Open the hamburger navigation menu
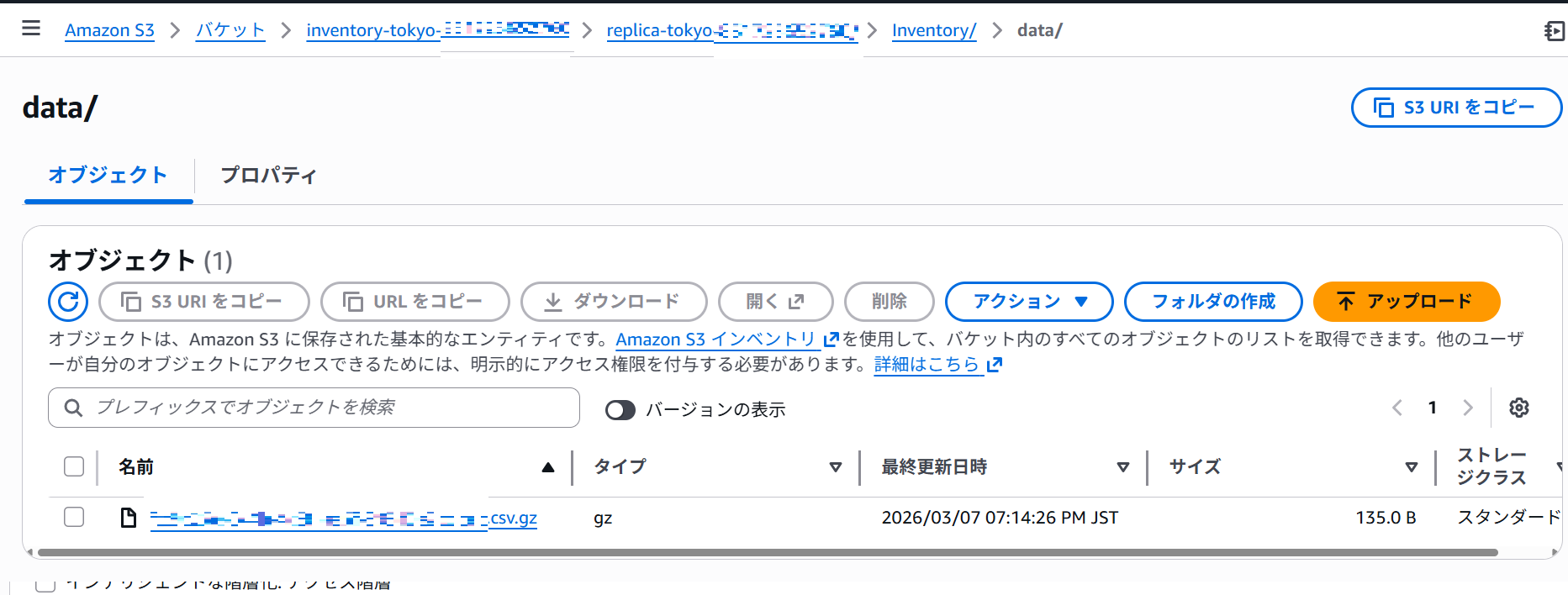 31,29
